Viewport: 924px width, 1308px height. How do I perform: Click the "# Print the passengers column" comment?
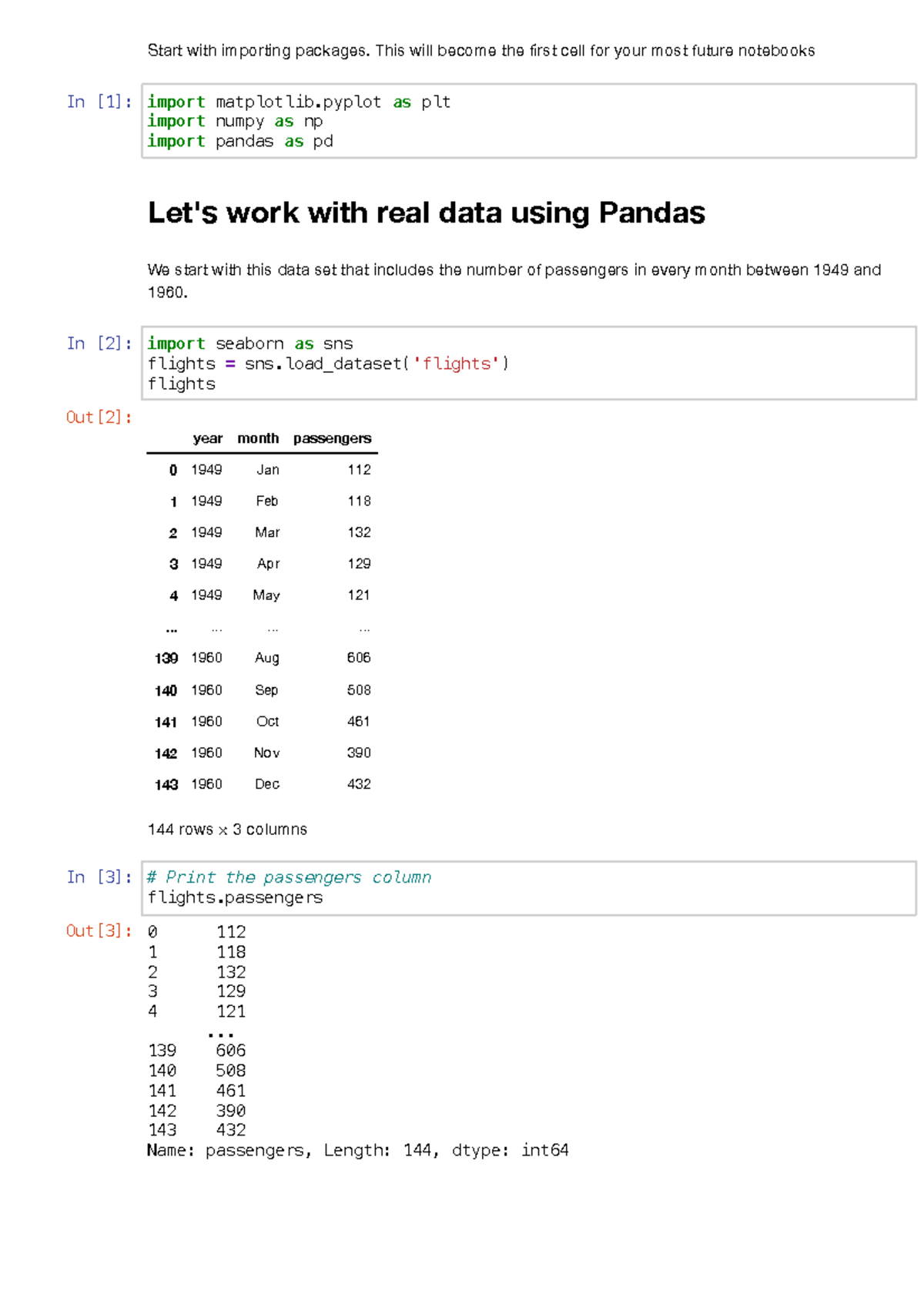(289, 877)
